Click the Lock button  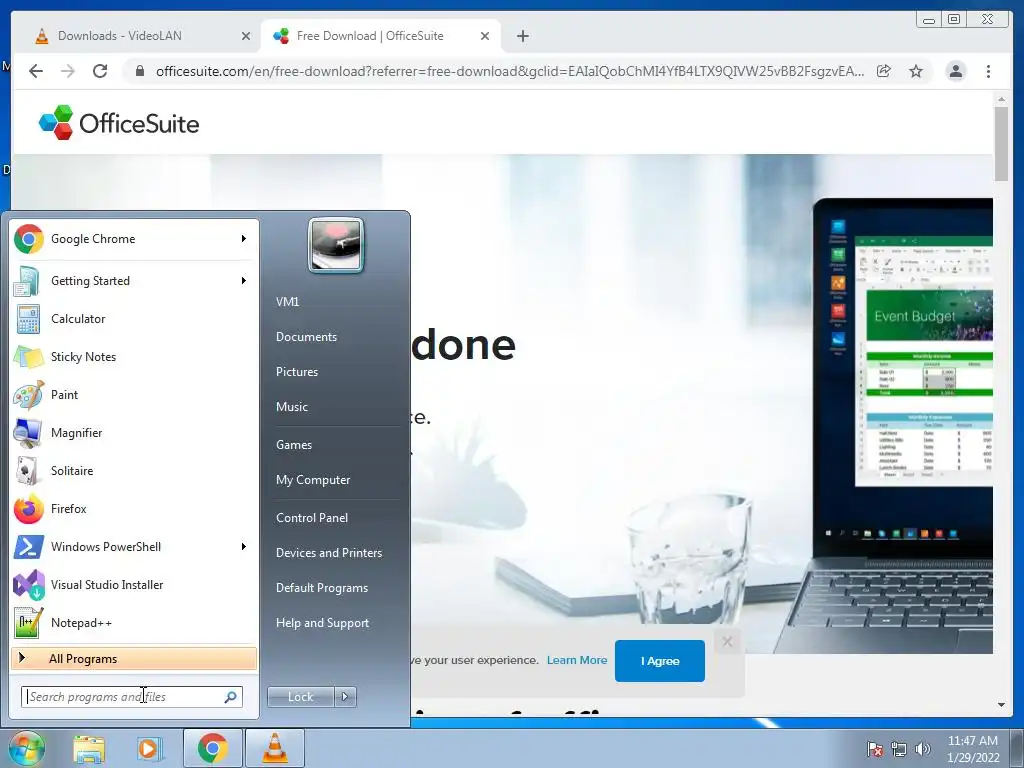tap(300, 697)
